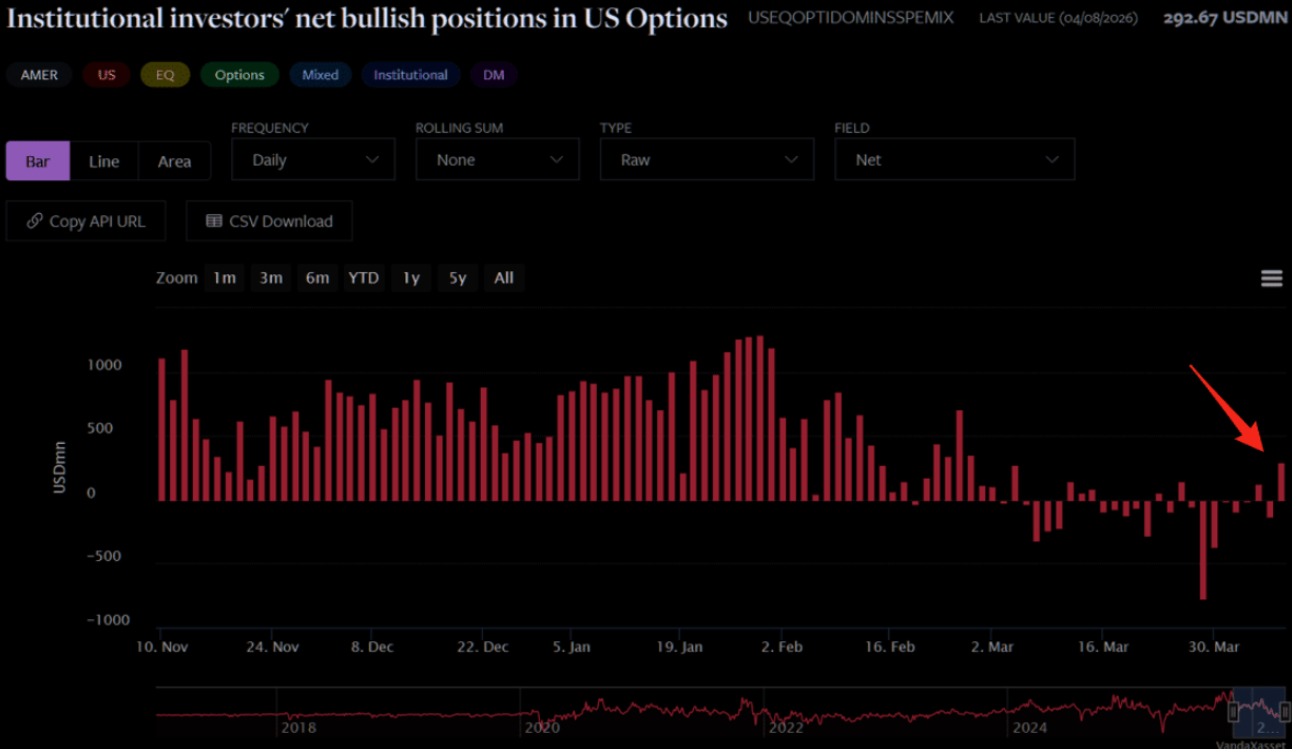1292x749 pixels.
Task: Select the 1m zoom range
Action: [x=224, y=278]
